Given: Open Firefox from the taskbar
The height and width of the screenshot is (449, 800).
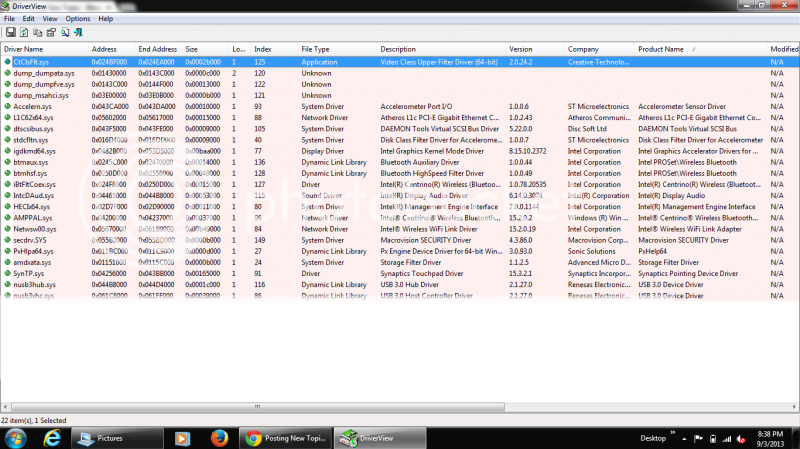Looking at the screenshot, I should 217,438.
